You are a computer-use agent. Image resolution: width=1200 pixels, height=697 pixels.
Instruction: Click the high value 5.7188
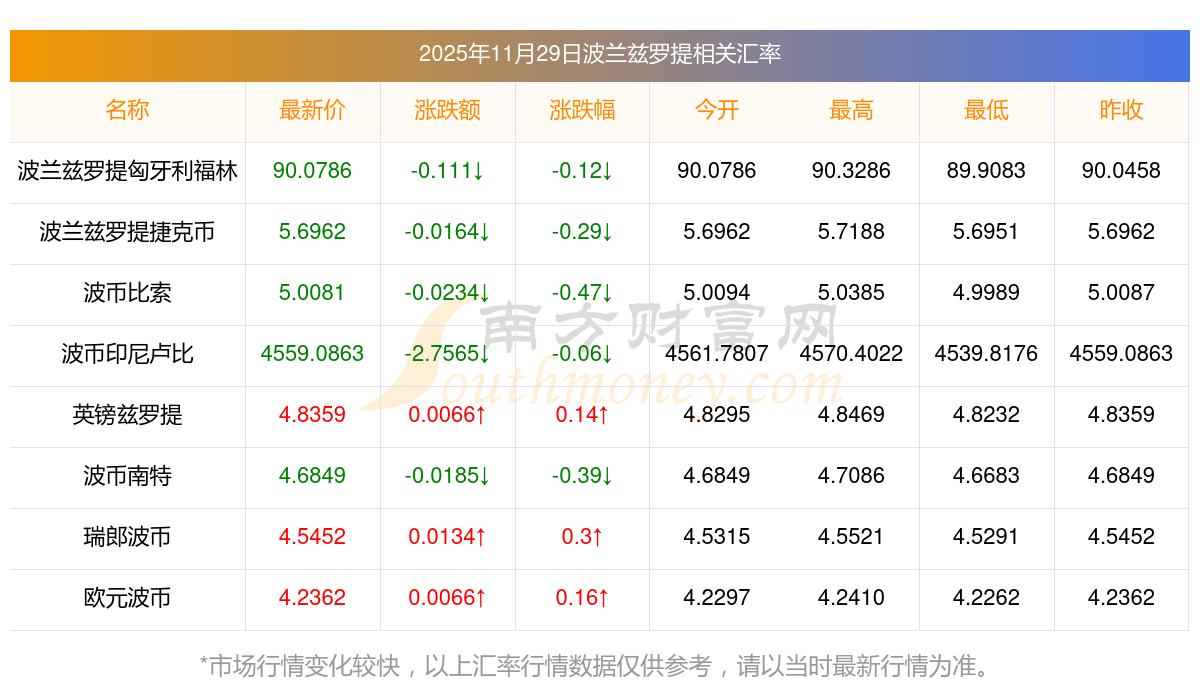pos(851,232)
